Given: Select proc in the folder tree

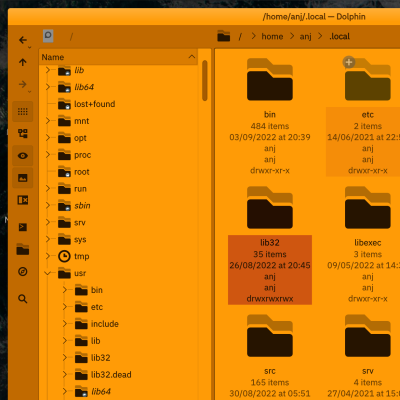Looking at the screenshot, I should 83,155.
